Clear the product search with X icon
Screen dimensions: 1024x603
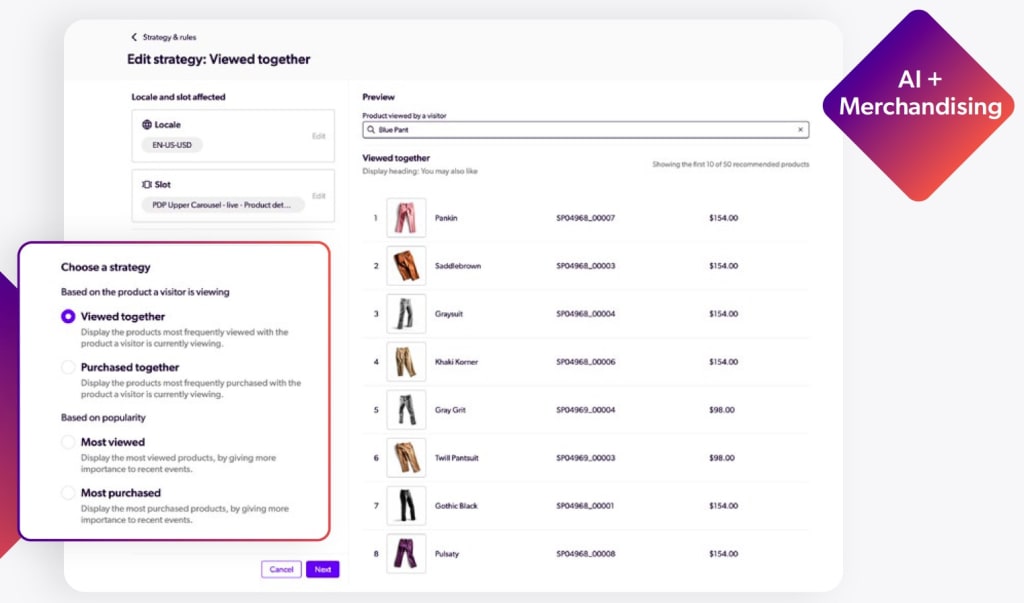click(800, 130)
